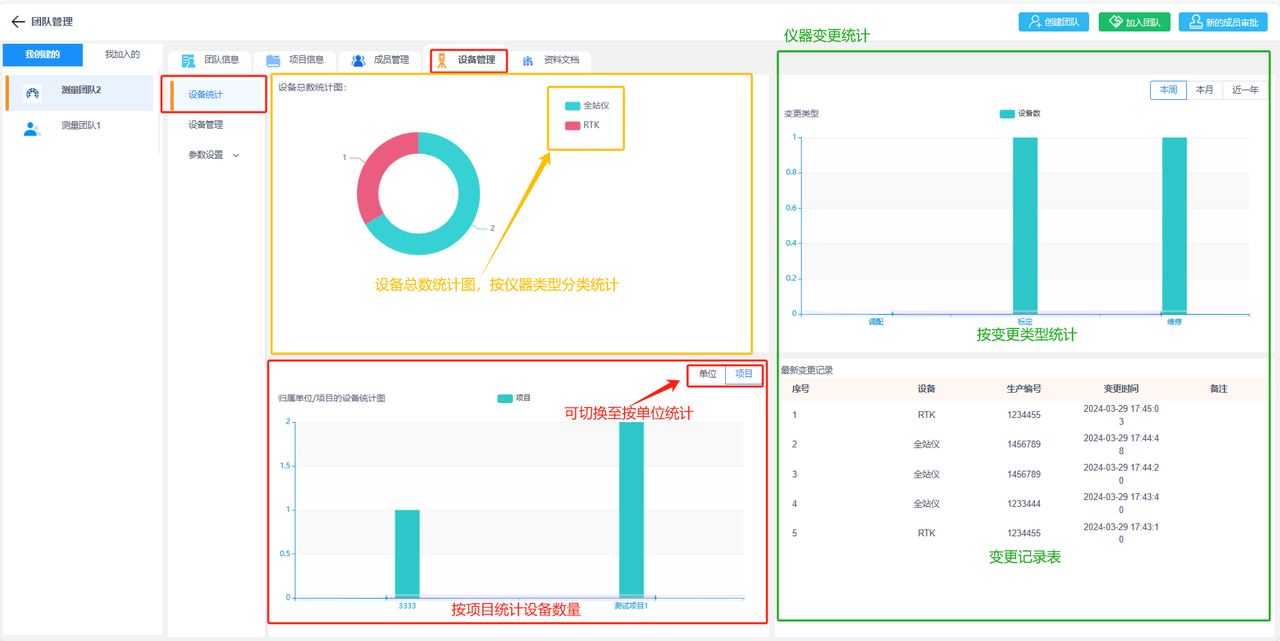This screenshot has width=1280, height=641.
Task: Open 设备管理 in the left sidebar
Action: point(206,125)
